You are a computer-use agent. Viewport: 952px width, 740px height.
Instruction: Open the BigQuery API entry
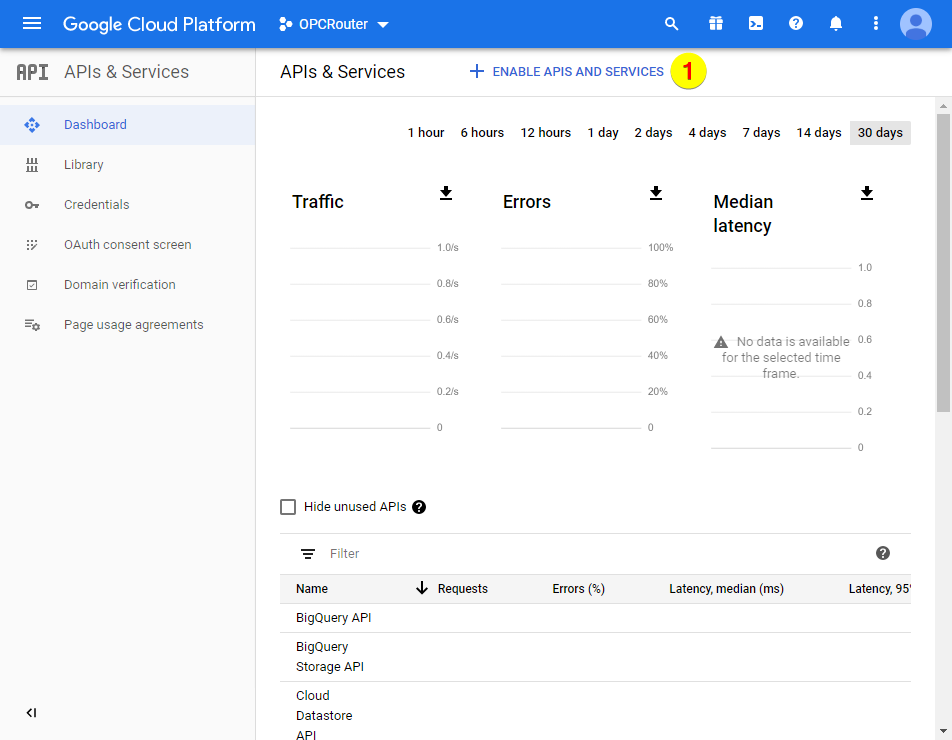(335, 617)
